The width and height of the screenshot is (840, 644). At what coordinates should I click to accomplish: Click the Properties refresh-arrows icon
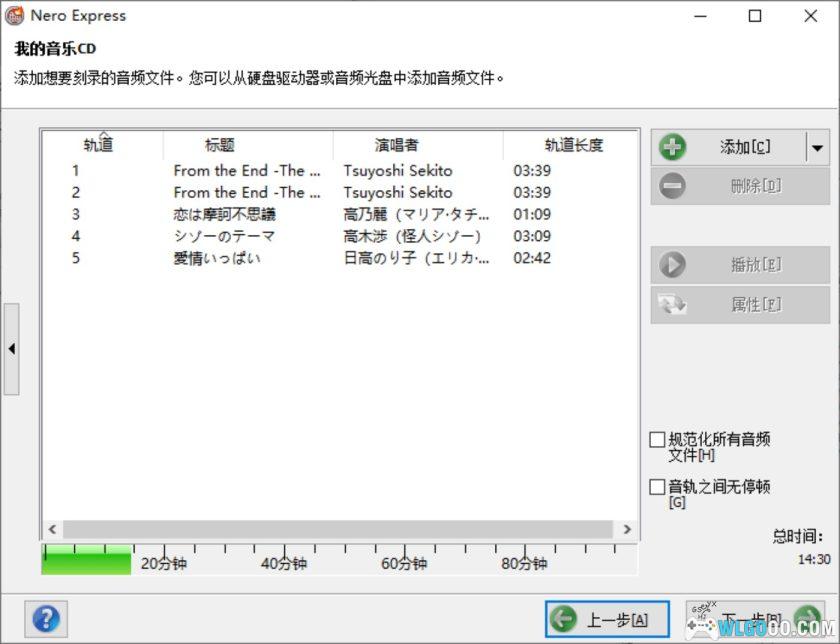tap(673, 302)
